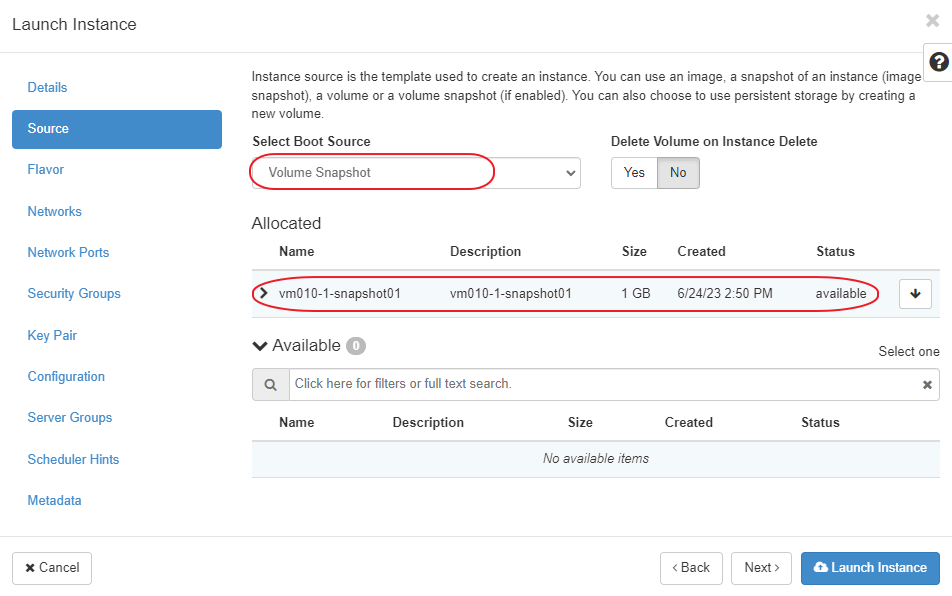
Task: Click the Launch Instance button
Action: pyautogui.click(x=869, y=568)
